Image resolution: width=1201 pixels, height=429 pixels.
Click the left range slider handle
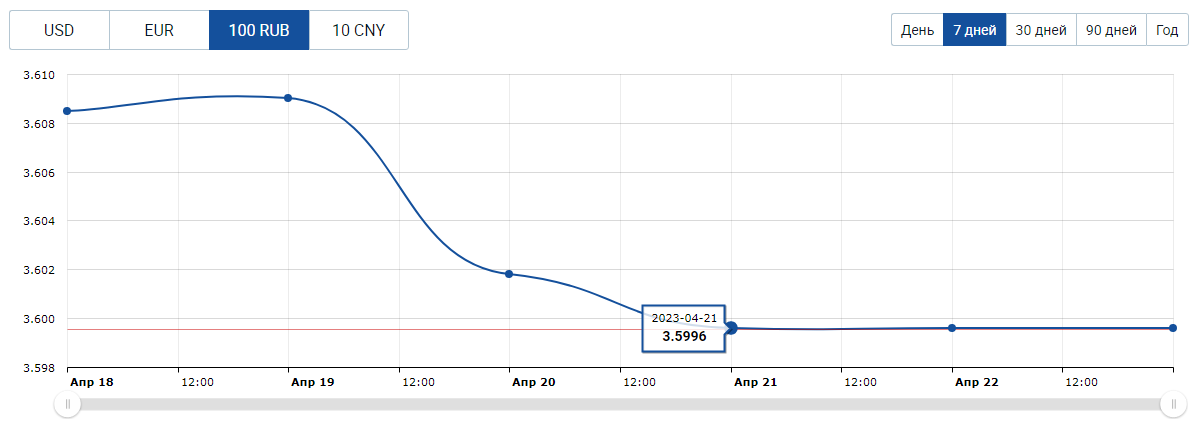click(68, 404)
